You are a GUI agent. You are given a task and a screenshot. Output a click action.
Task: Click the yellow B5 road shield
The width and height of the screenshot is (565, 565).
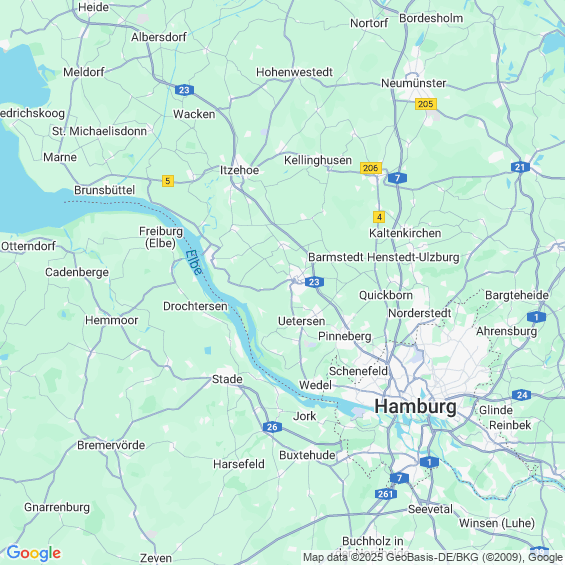tap(168, 181)
